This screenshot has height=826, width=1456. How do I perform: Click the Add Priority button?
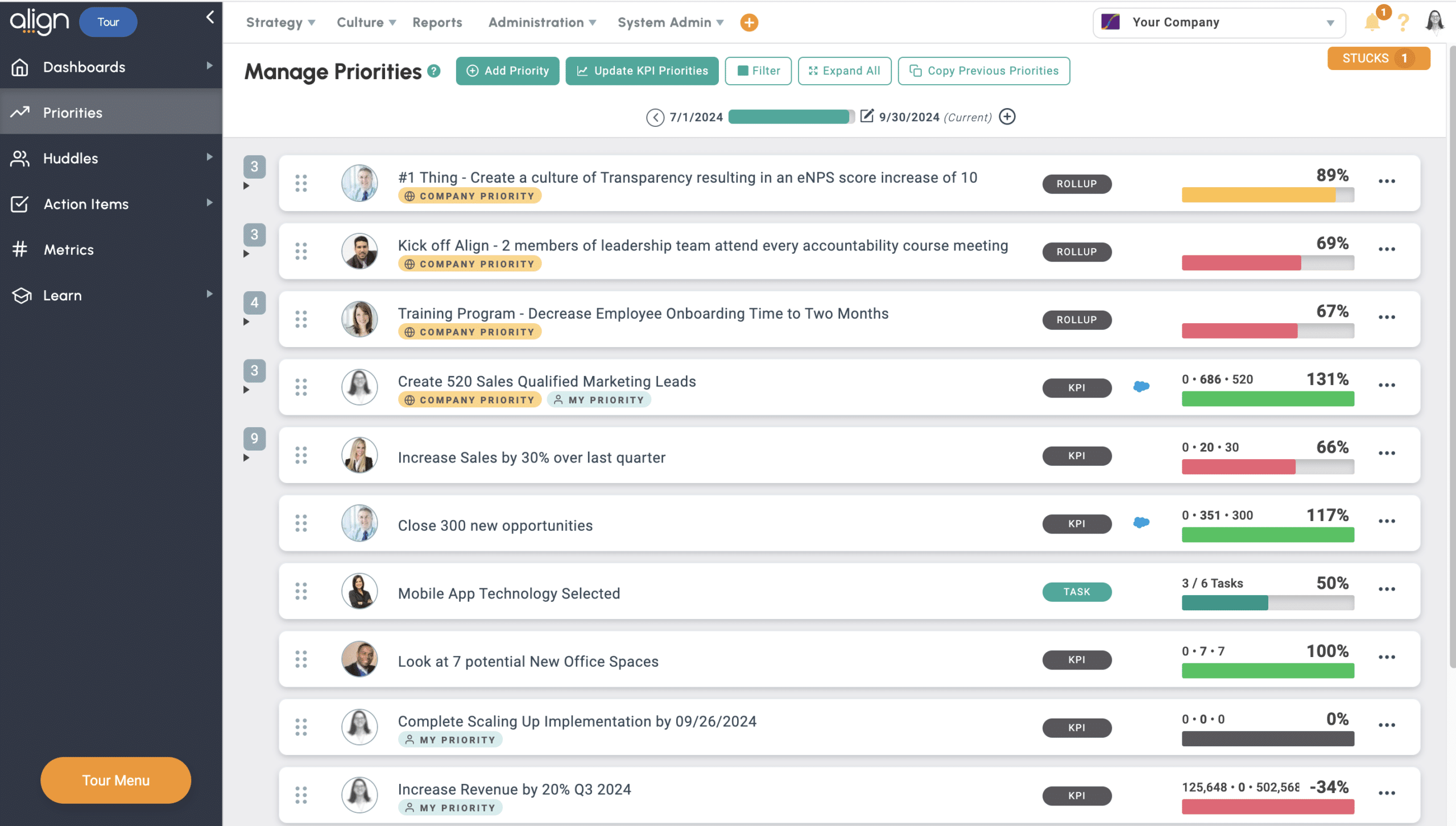pyautogui.click(x=507, y=71)
